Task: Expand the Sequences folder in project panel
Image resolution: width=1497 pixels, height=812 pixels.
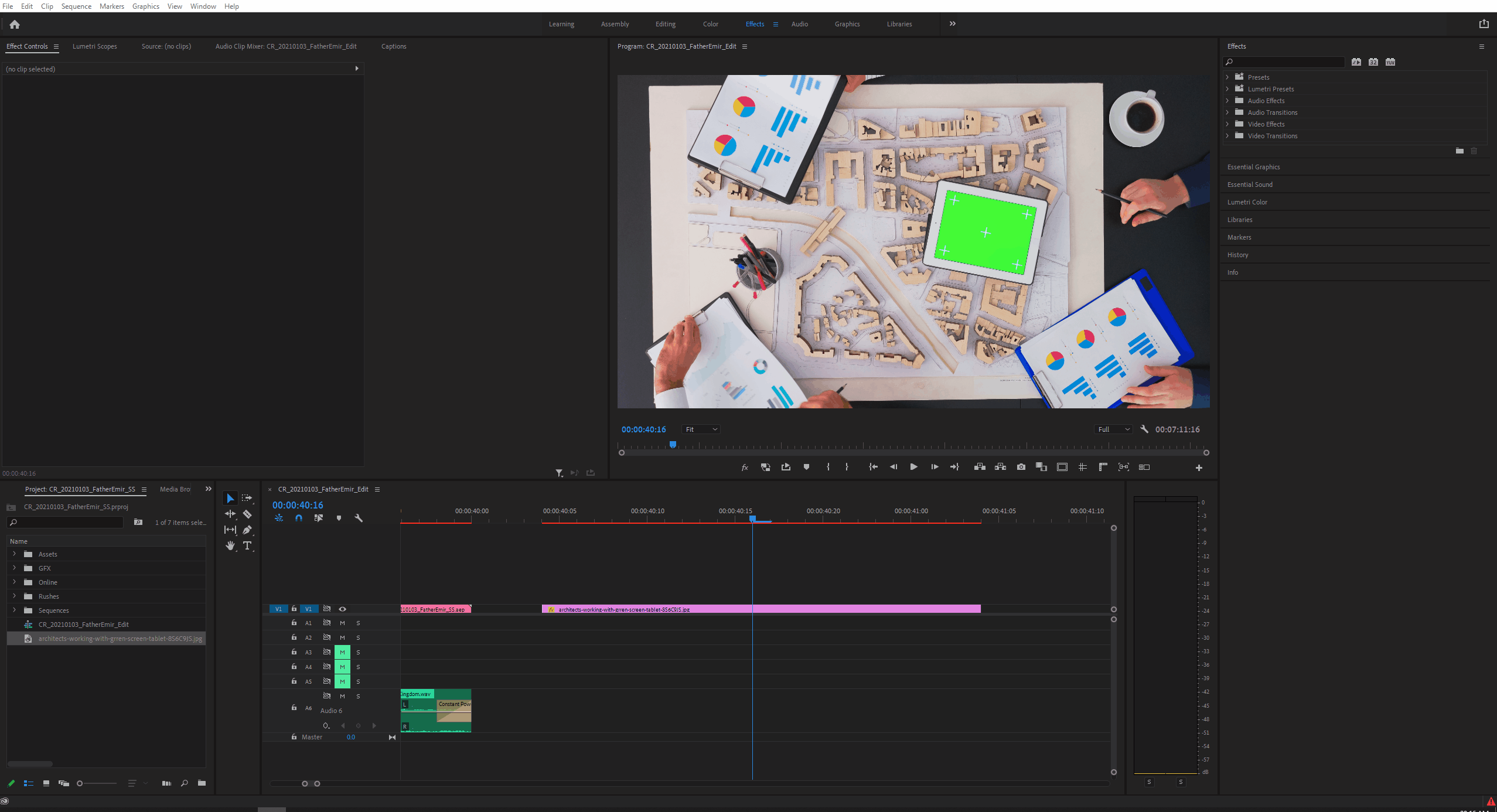Action: [14, 610]
